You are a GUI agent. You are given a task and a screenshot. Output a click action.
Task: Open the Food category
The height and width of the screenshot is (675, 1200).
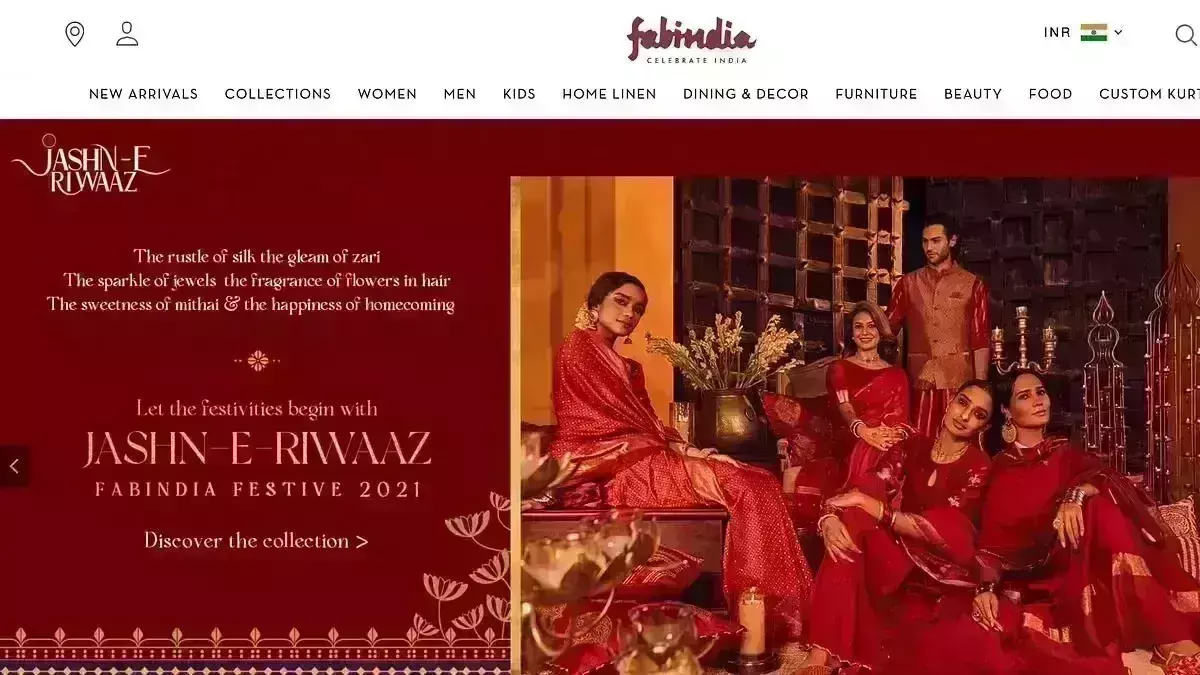click(x=1050, y=94)
